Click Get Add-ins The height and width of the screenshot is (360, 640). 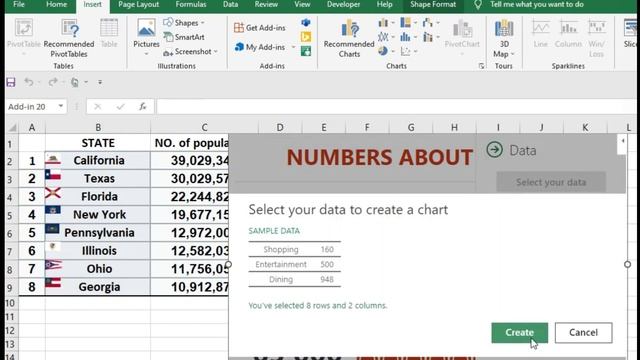260,28
